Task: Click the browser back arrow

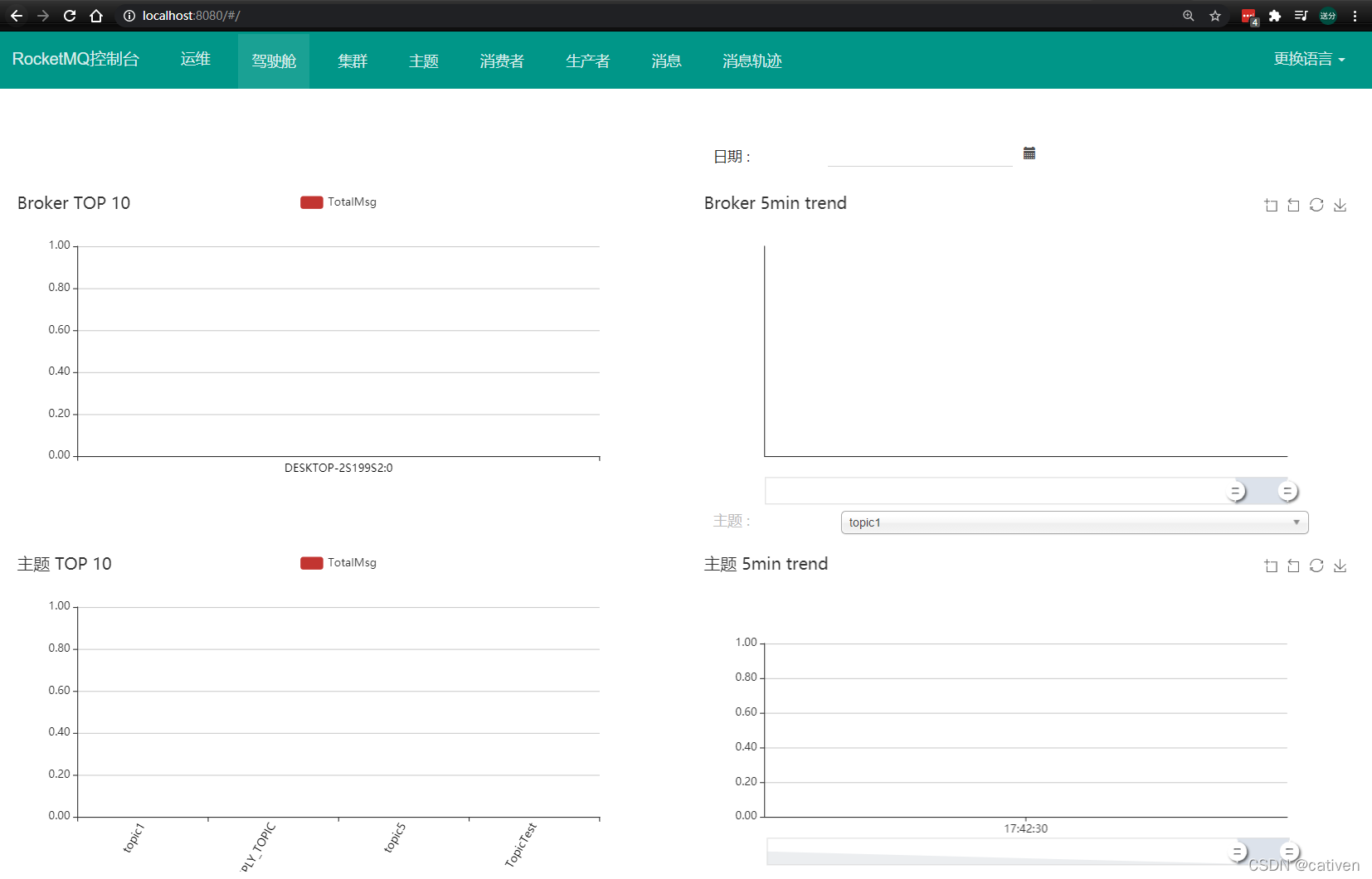Action: [17, 16]
